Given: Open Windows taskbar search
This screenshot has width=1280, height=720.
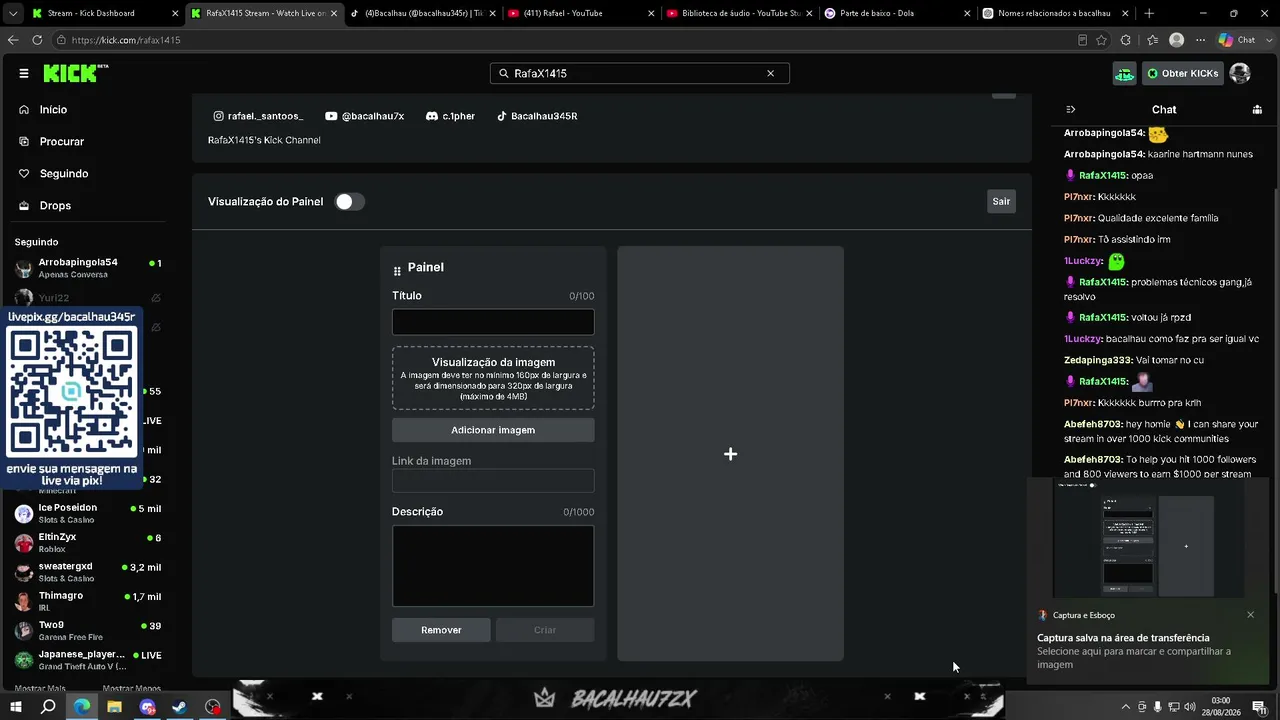Looking at the screenshot, I should point(48,707).
